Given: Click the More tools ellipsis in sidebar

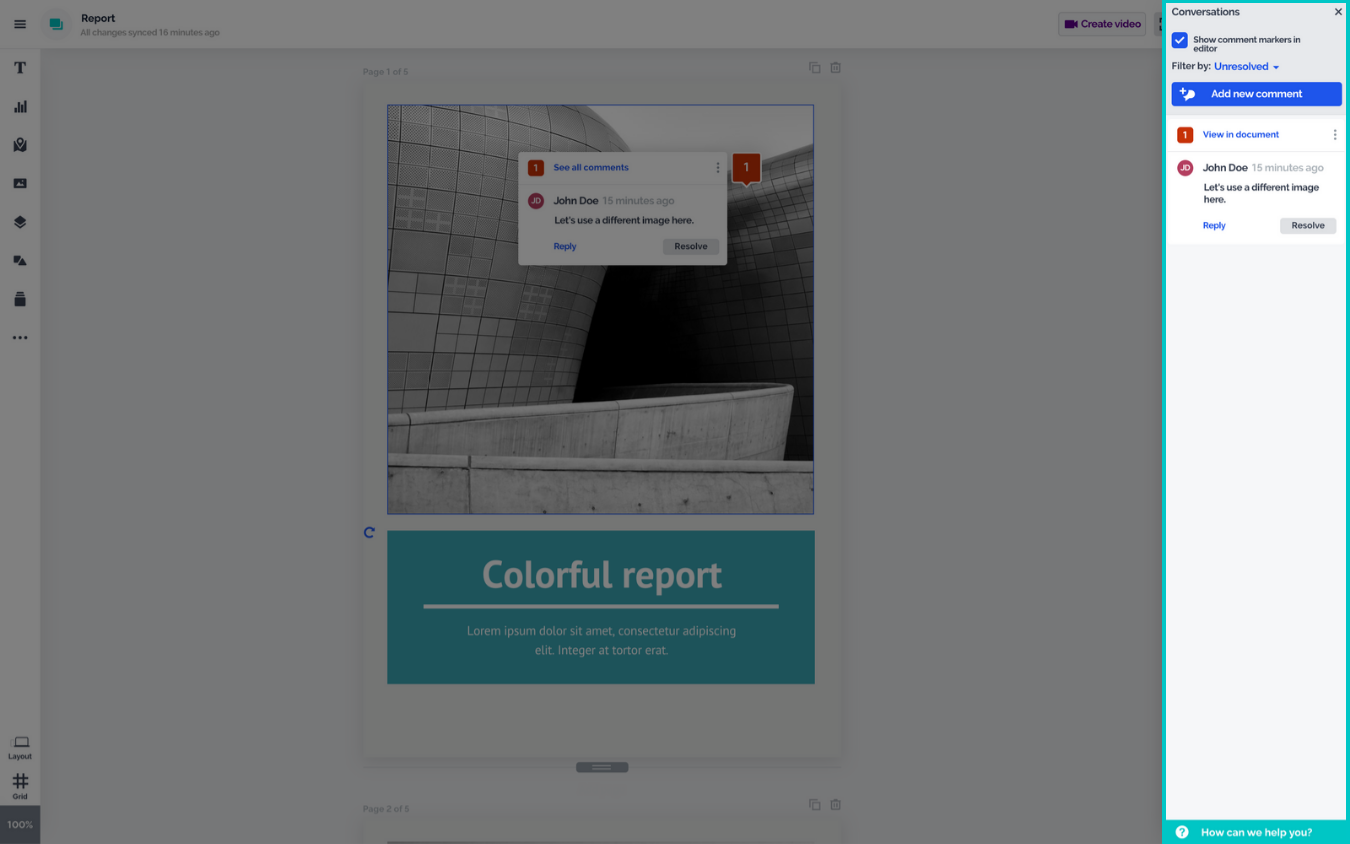Looking at the screenshot, I should (x=20, y=338).
